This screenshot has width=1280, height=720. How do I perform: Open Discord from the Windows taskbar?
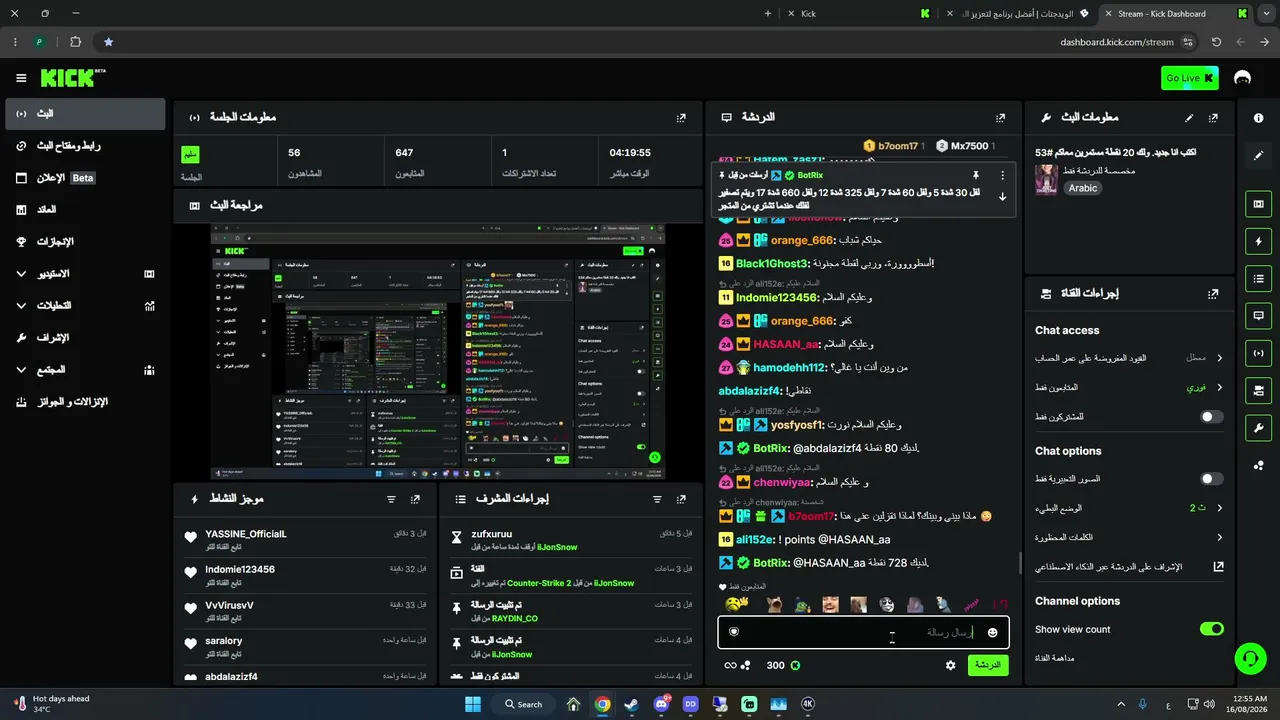(660, 704)
